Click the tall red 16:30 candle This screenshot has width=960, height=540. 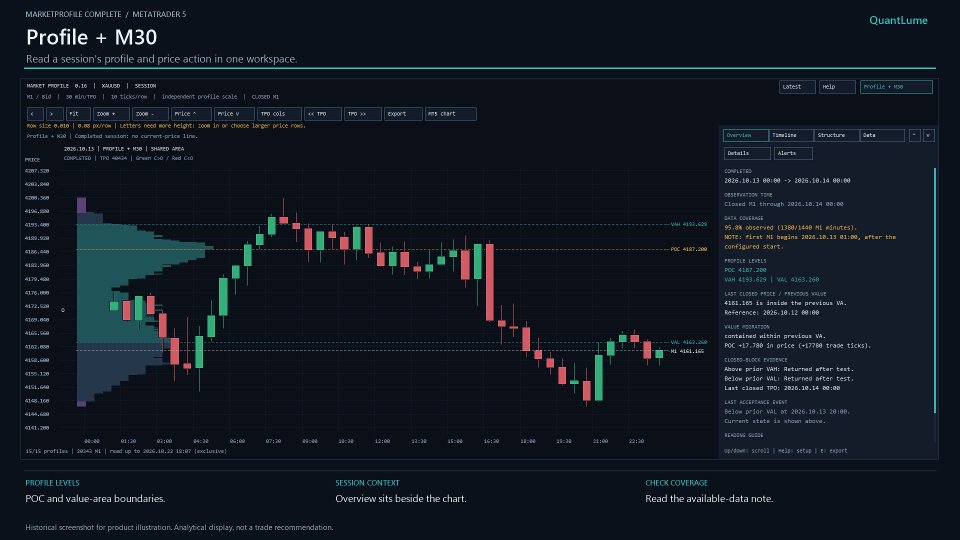[490, 282]
